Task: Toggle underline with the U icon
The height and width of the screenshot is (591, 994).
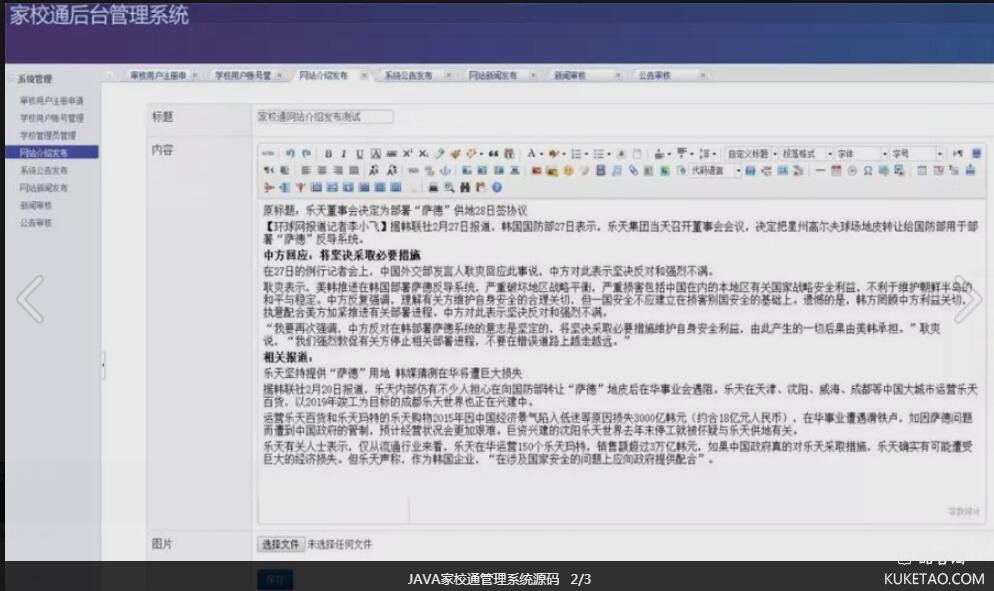Action: [x=359, y=154]
